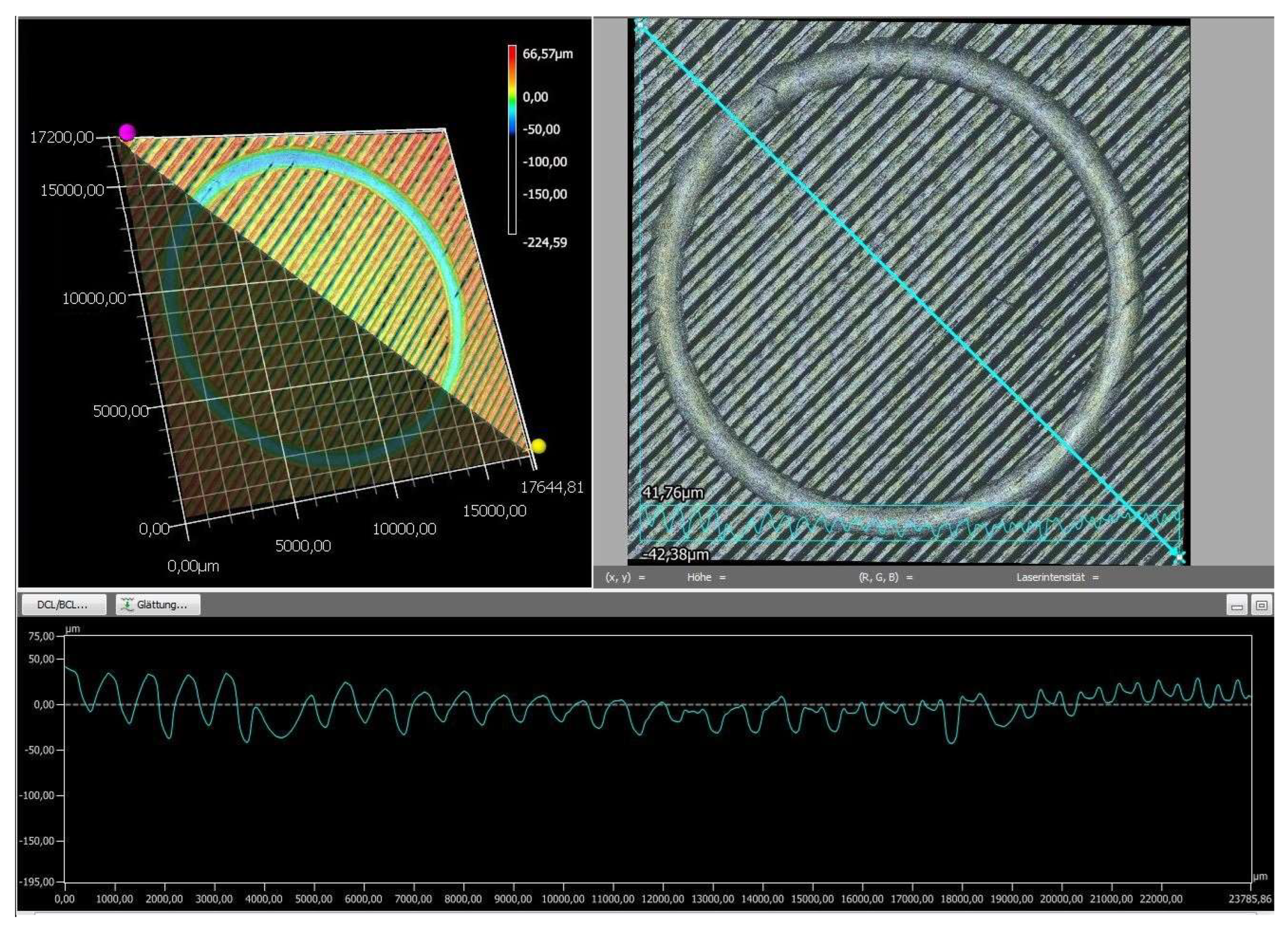Click the Laserintensität readout field
1288x926 pixels.
[1057, 578]
